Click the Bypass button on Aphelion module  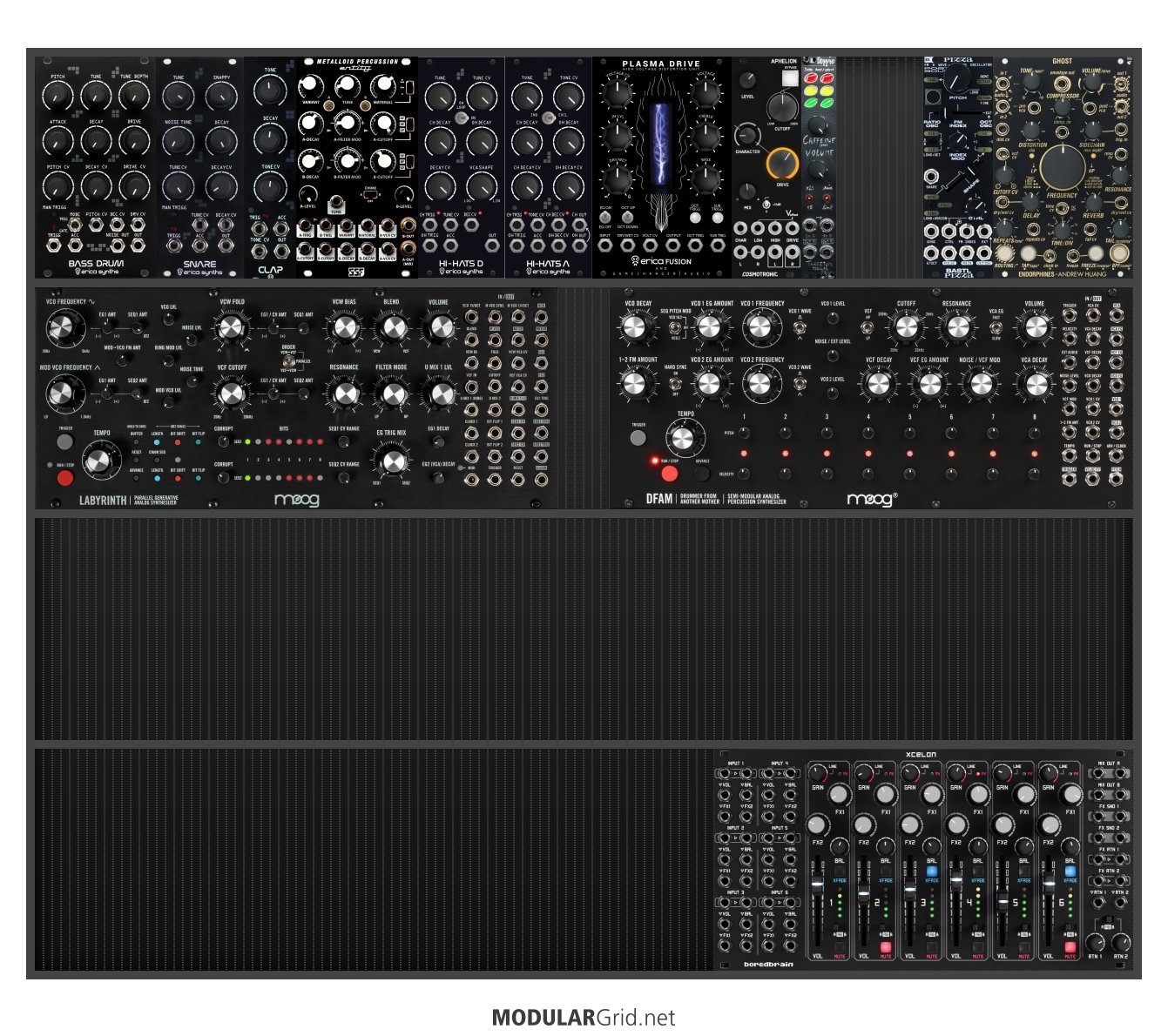(x=789, y=78)
